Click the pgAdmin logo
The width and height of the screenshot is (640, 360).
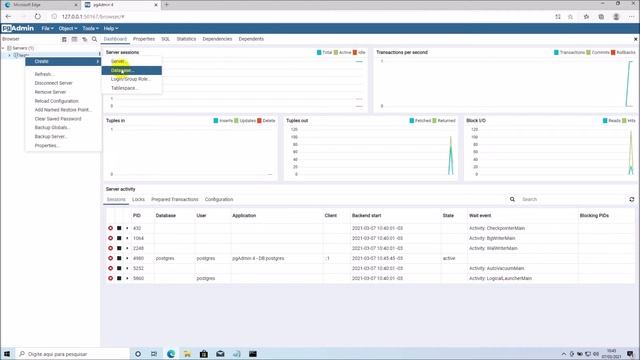coord(18,28)
